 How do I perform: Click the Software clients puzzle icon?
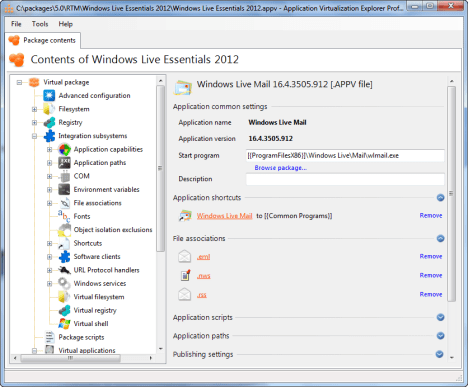click(x=64, y=256)
